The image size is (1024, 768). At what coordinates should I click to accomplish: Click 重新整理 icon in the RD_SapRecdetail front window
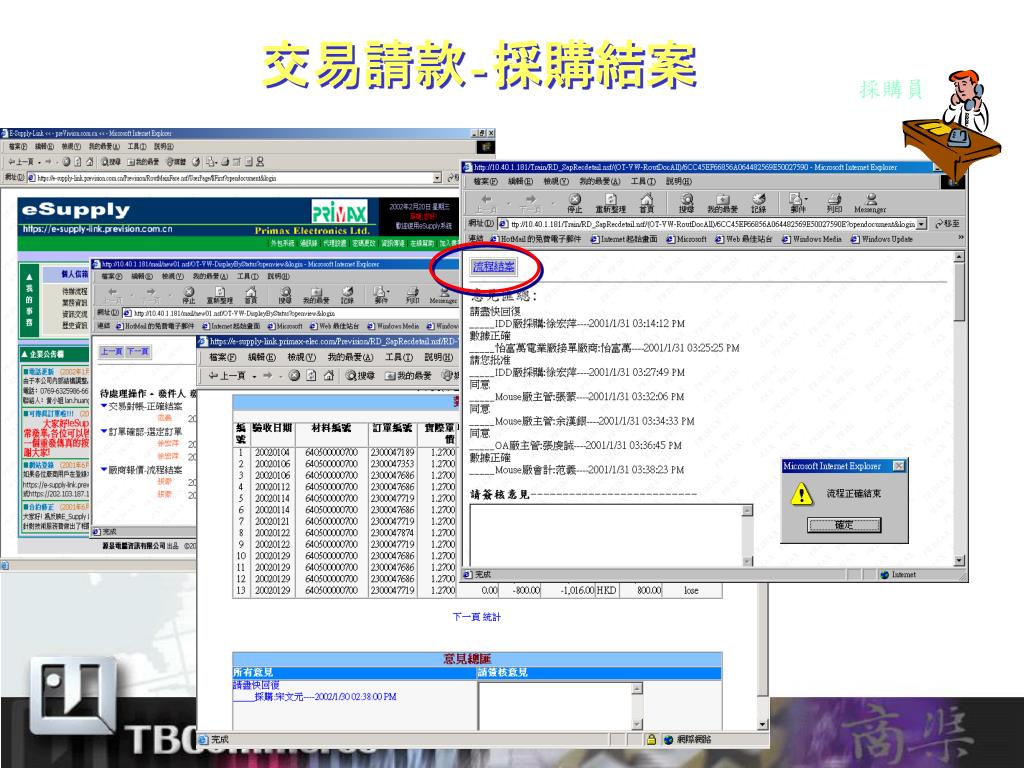click(611, 203)
